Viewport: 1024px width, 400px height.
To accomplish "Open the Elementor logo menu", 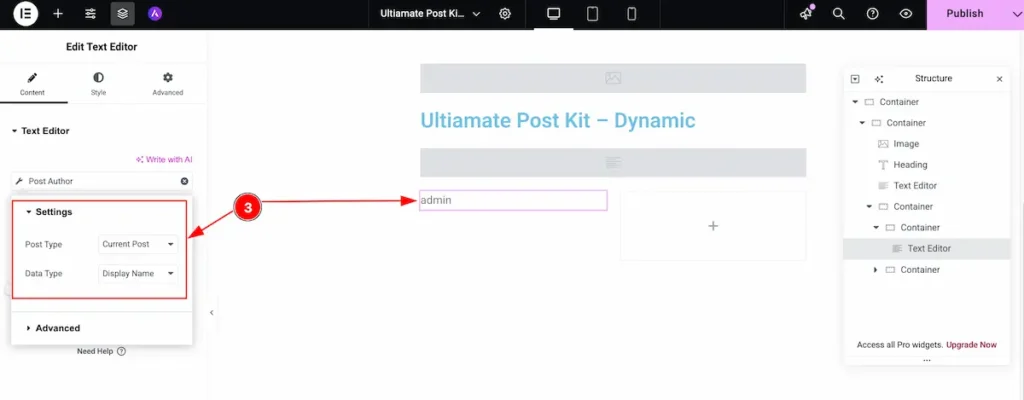I will [25, 14].
